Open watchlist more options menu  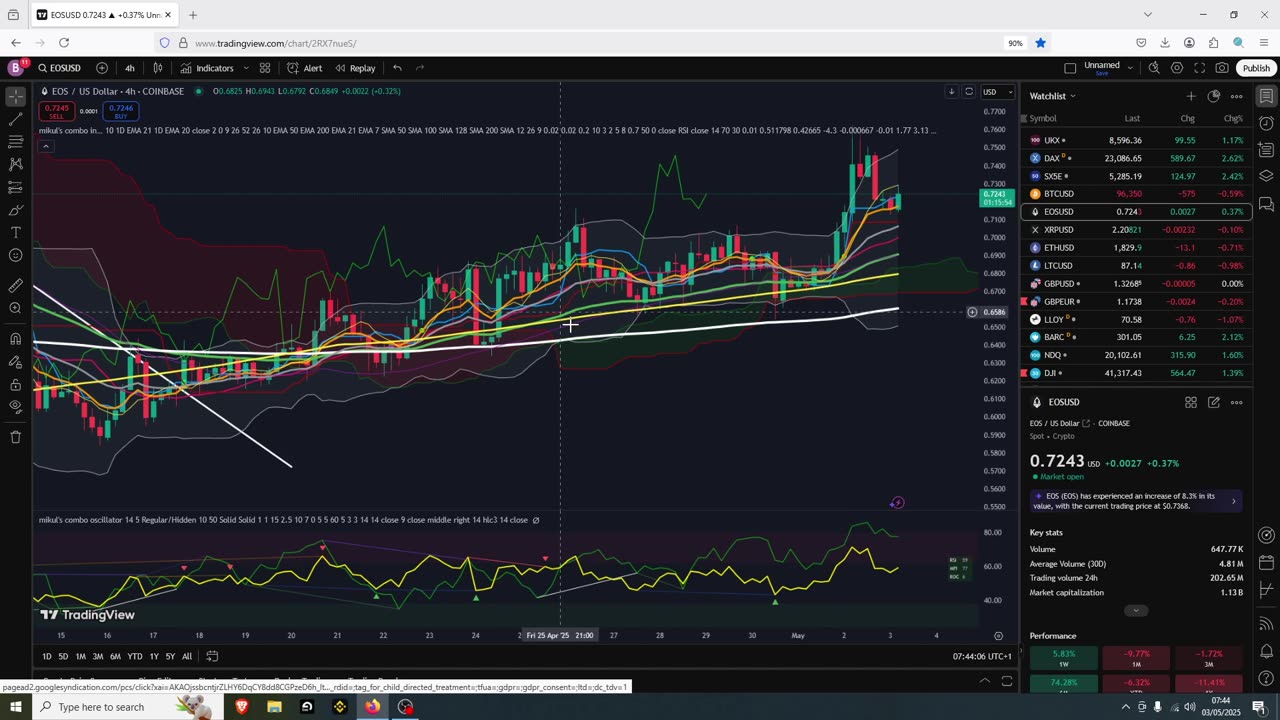1237,96
